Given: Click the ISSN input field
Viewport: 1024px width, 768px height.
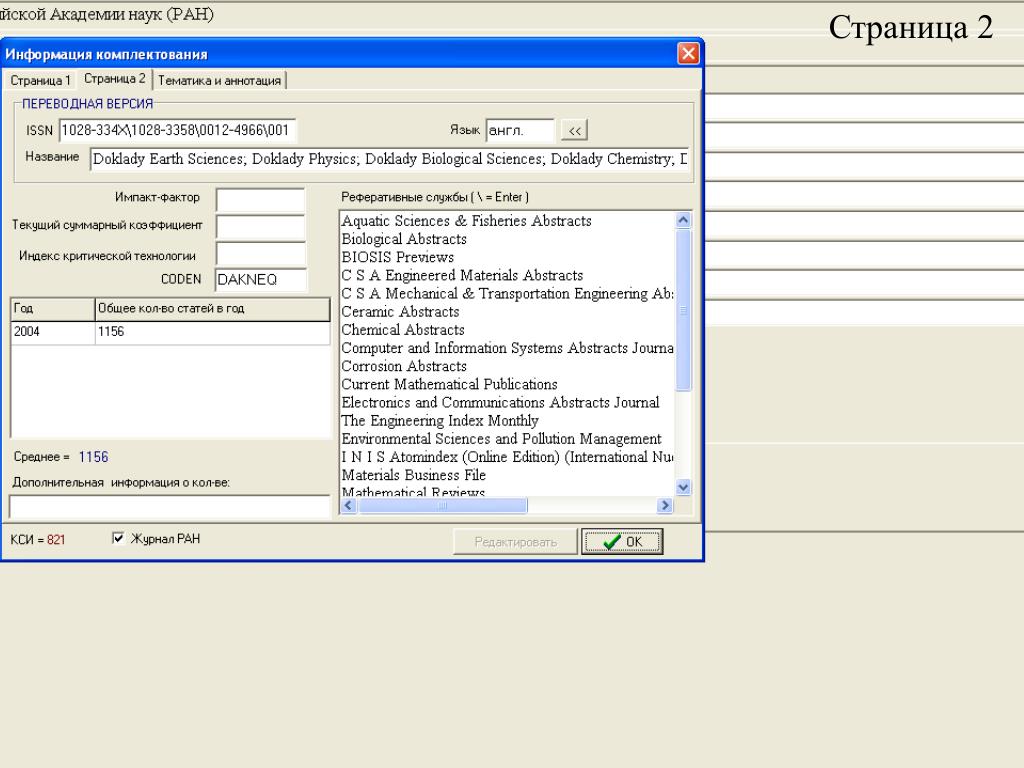Looking at the screenshot, I should click(x=178, y=130).
